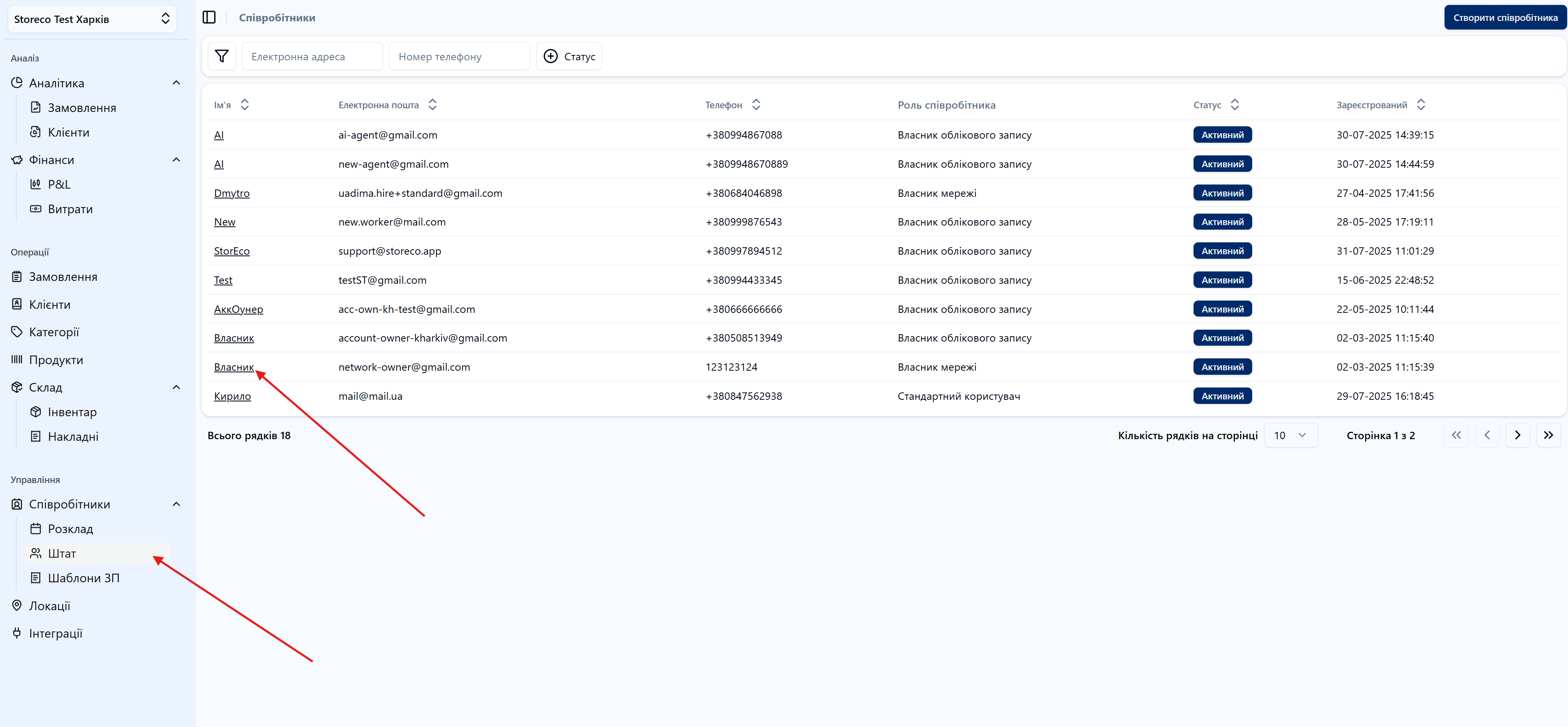Sort by Ім'я column arrows
Screen dimensions: 1568x727
(x=245, y=105)
